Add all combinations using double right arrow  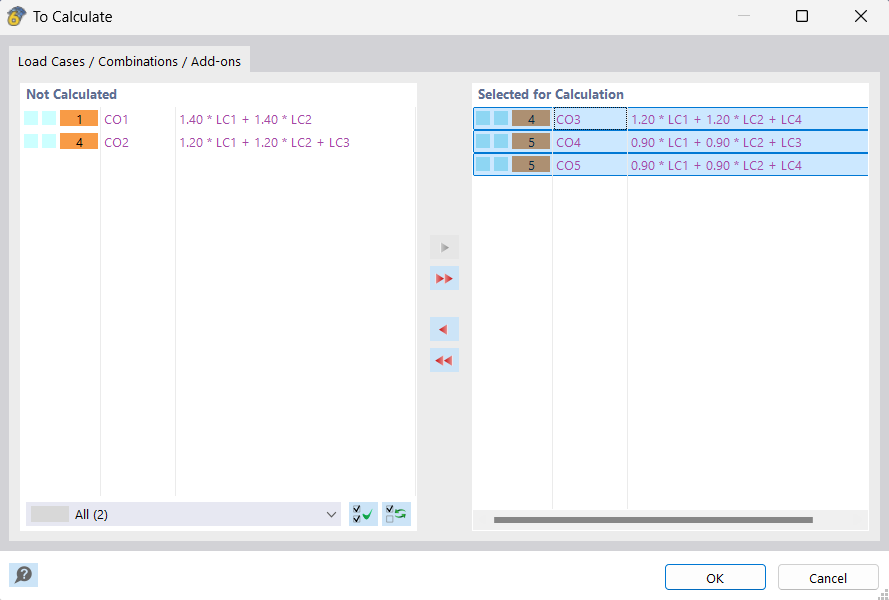pos(444,278)
